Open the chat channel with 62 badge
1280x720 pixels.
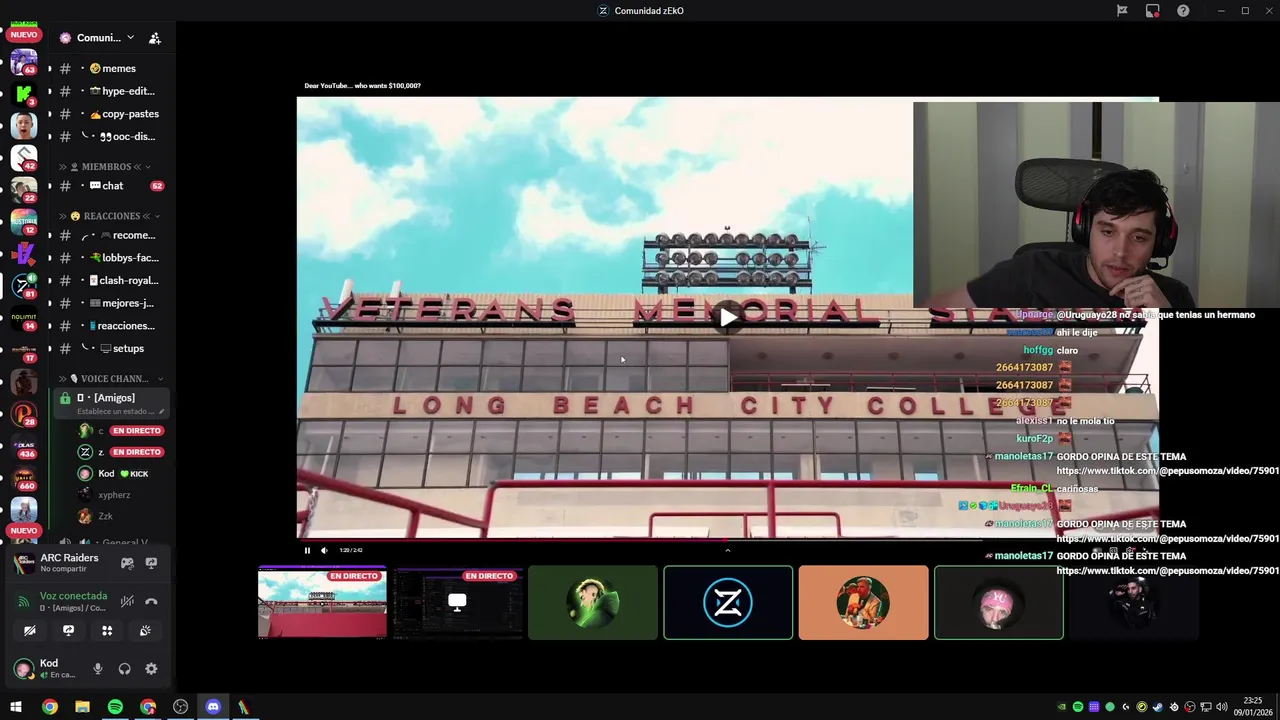(111, 186)
